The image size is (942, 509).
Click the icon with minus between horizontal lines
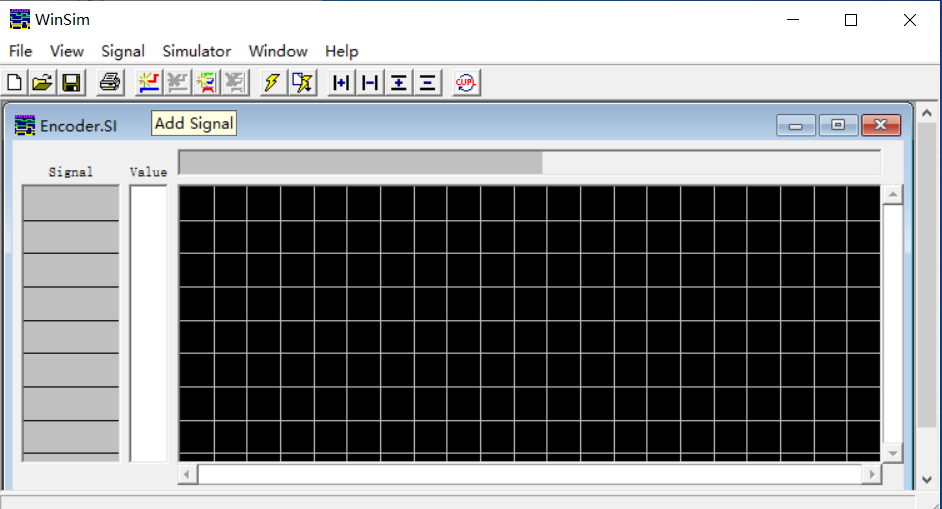click(427, 82)
